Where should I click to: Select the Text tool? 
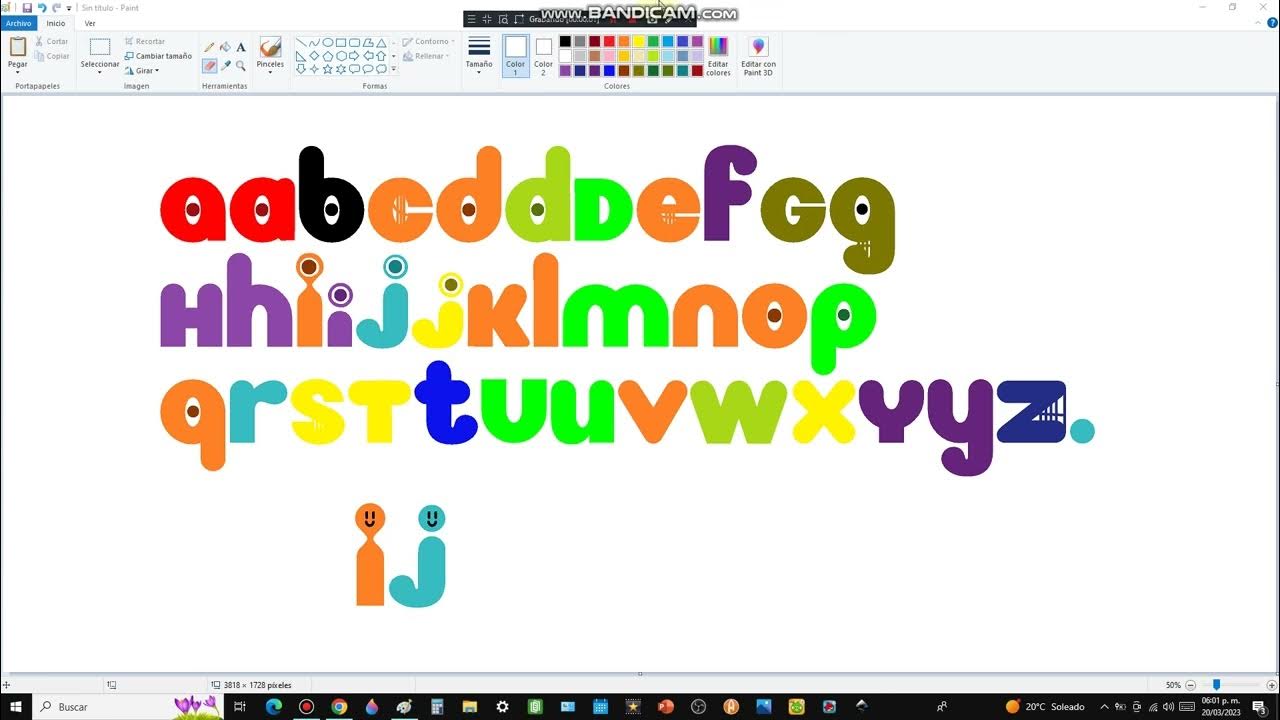241,47
